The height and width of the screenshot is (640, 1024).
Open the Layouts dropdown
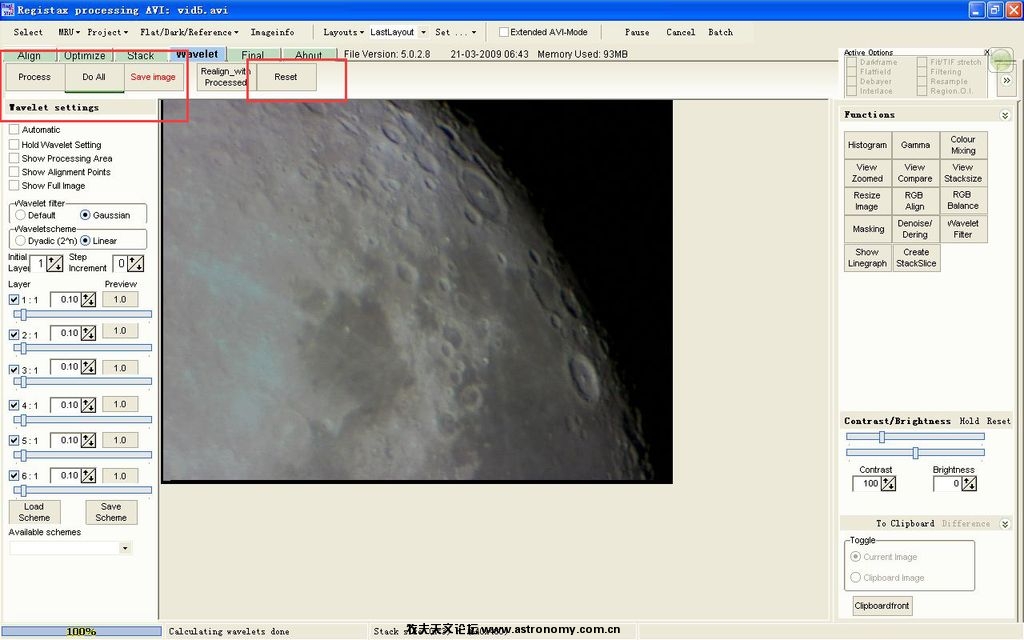click(x=344, y=32)
